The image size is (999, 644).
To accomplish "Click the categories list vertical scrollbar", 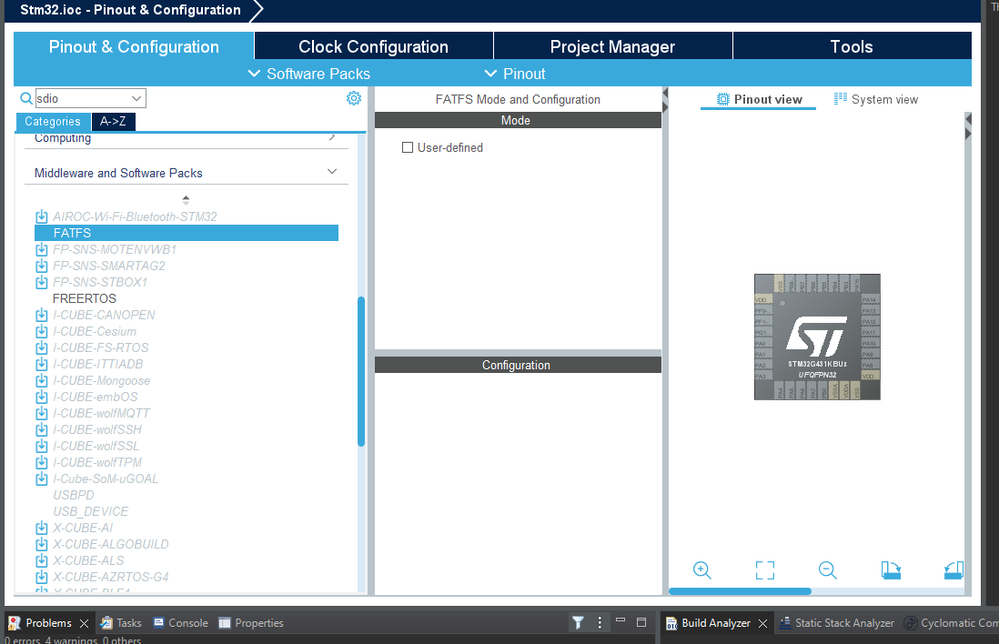I will (361, 371).
